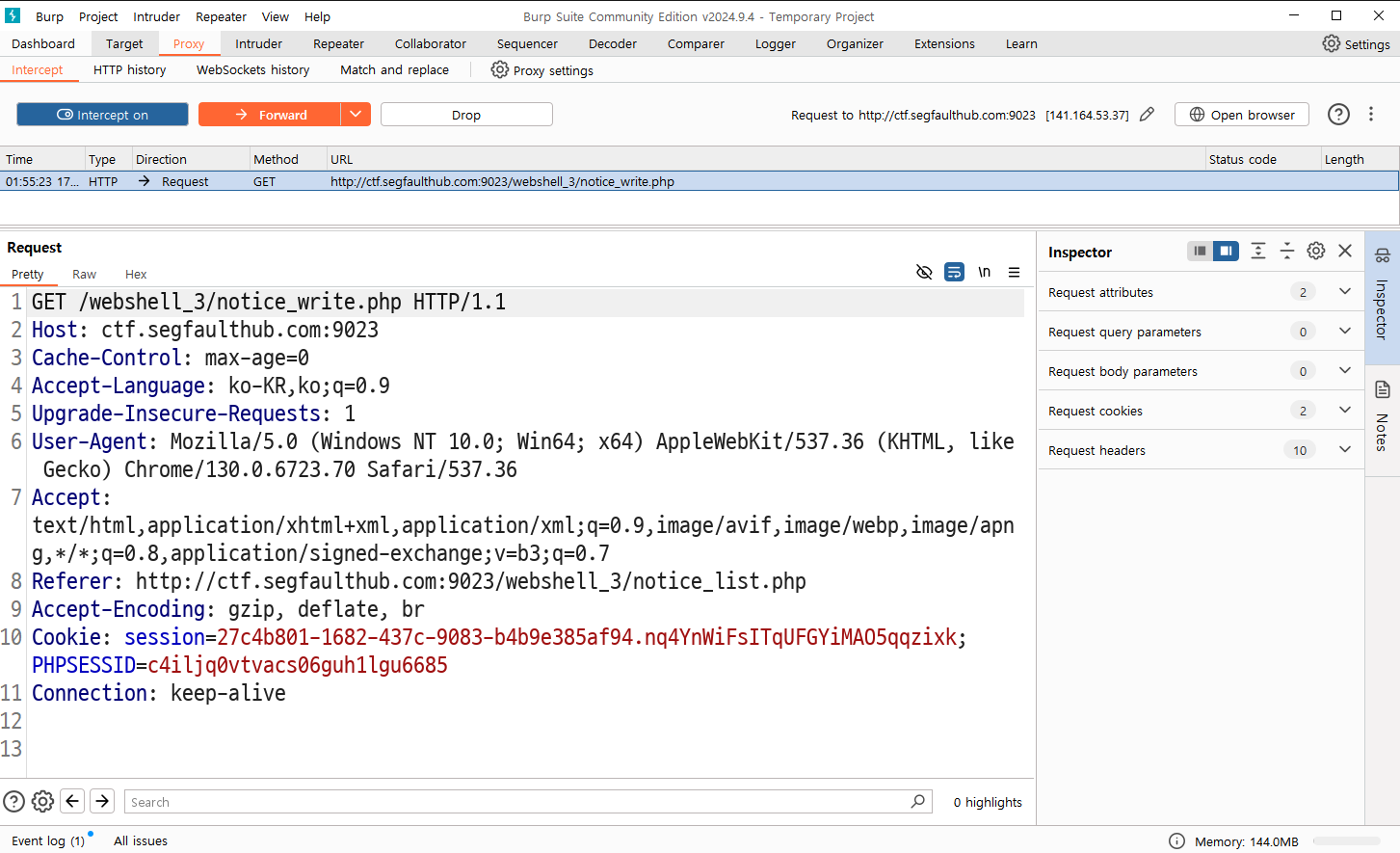Open the Match and replace subtab

tap(394, 69)
